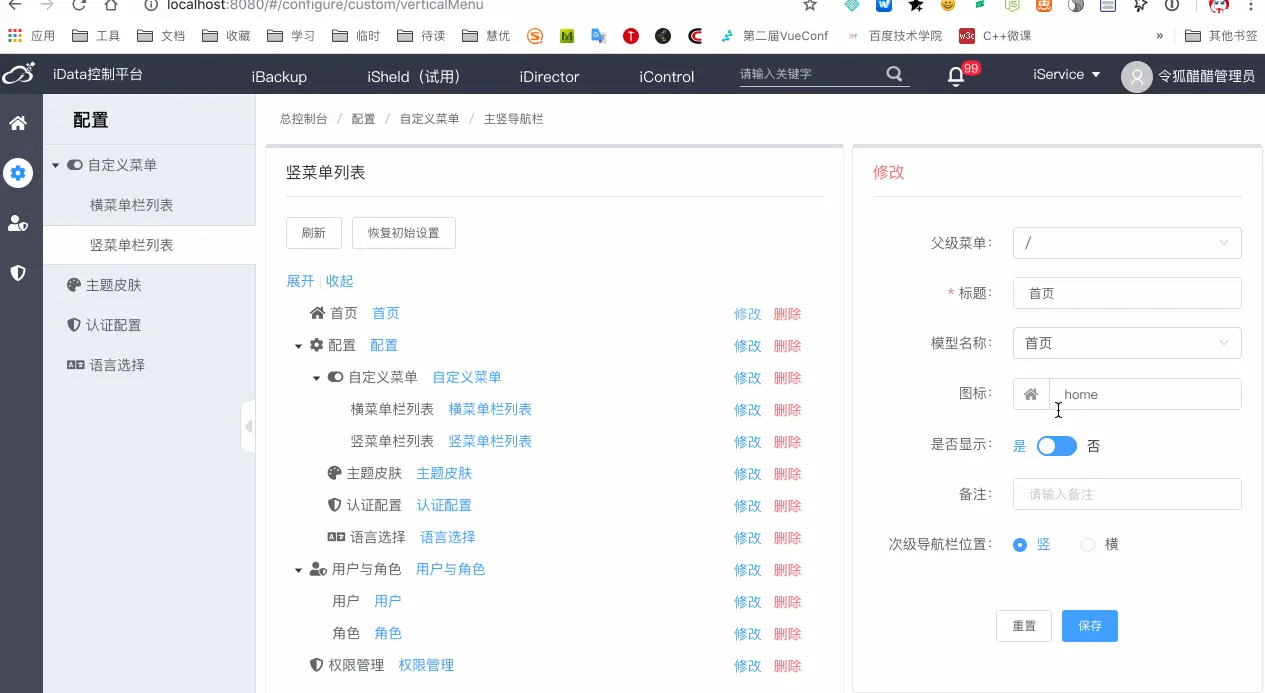Click the home icon beside the 图标 field
Screen dimensions: 1265x693
[1031, 394]
